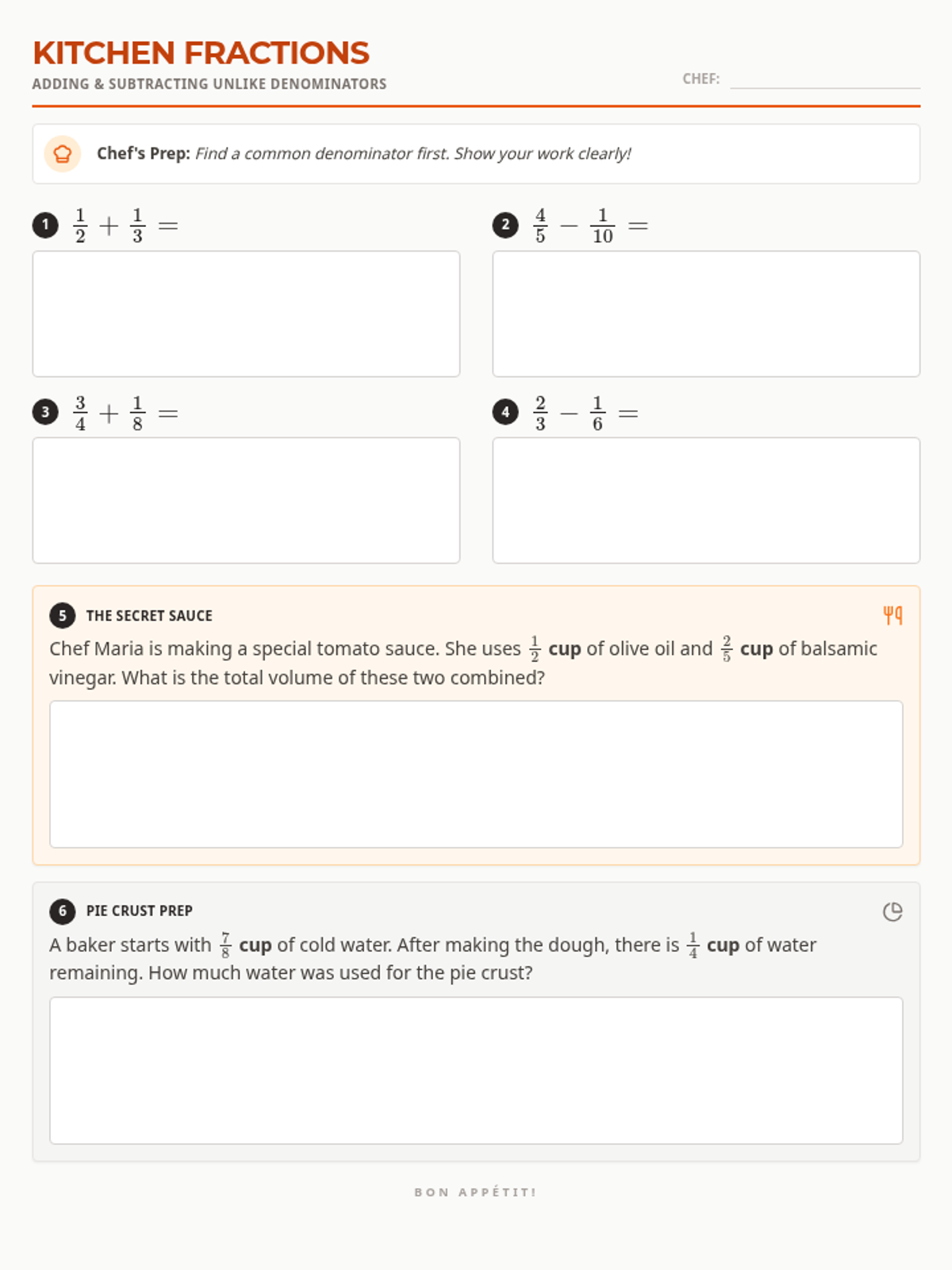Click the Pie Crust Prep heading

140,911
